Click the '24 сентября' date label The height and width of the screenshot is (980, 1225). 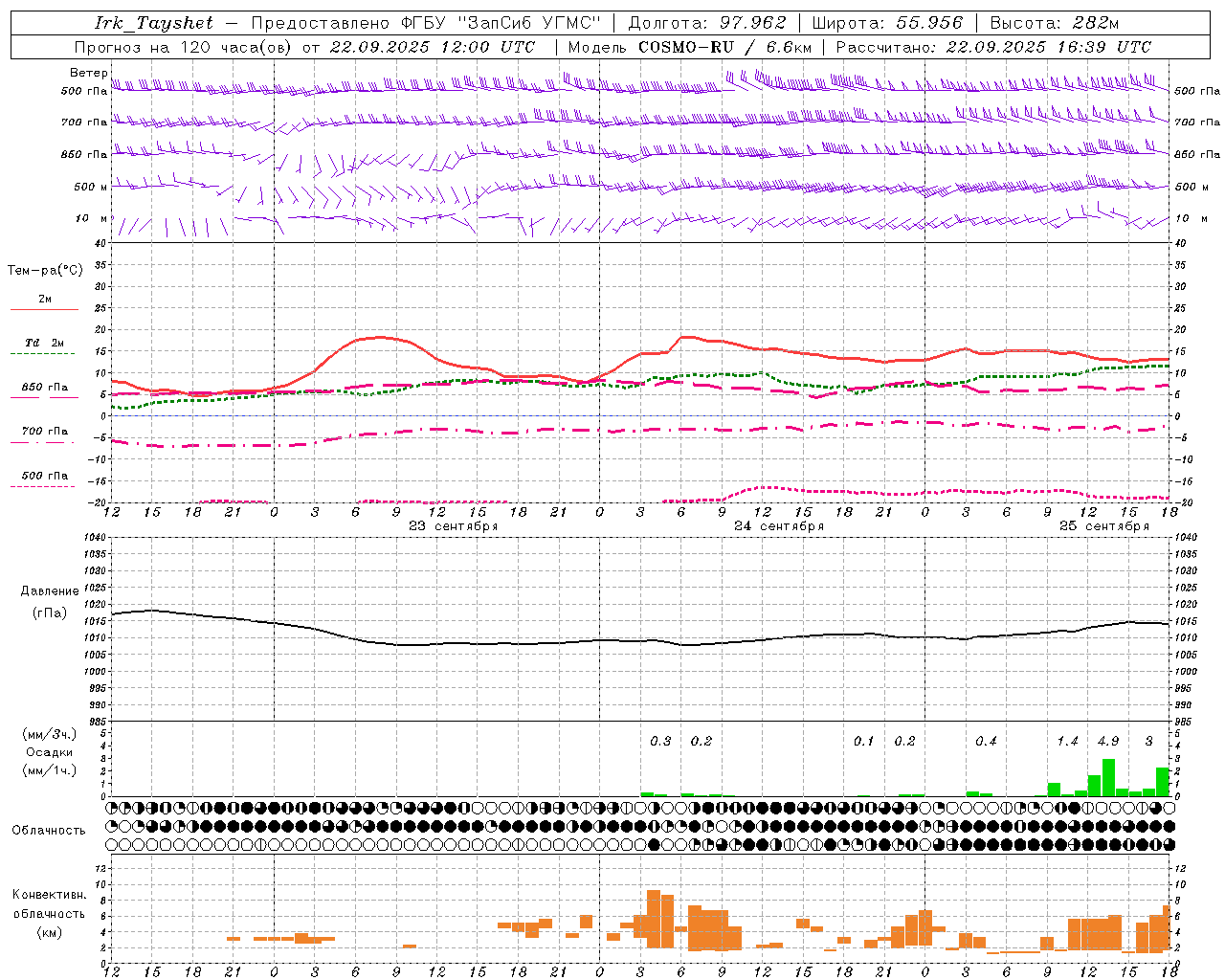point(779,526)
